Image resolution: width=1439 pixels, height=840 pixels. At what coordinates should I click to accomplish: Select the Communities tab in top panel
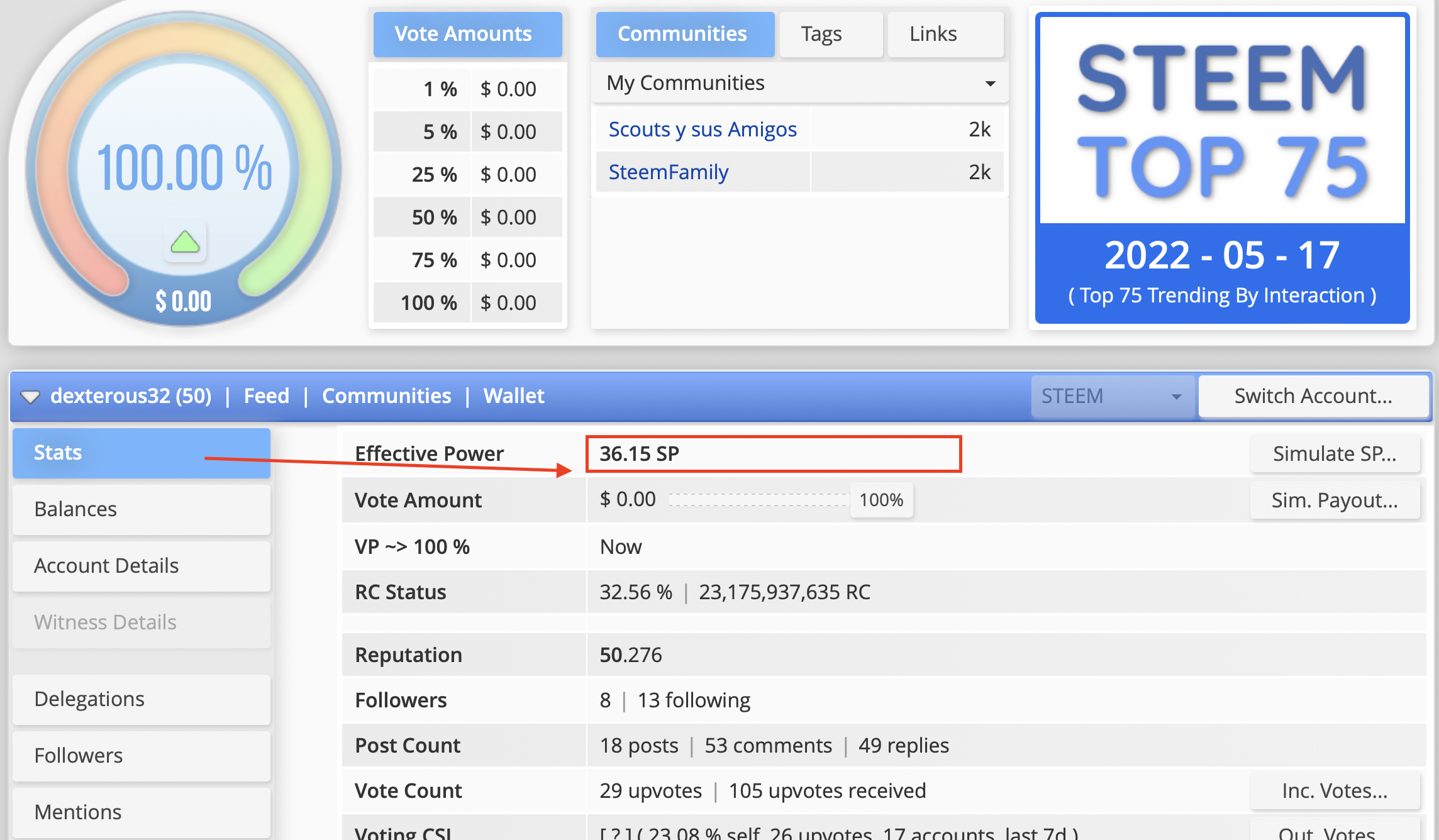[685, 34]
